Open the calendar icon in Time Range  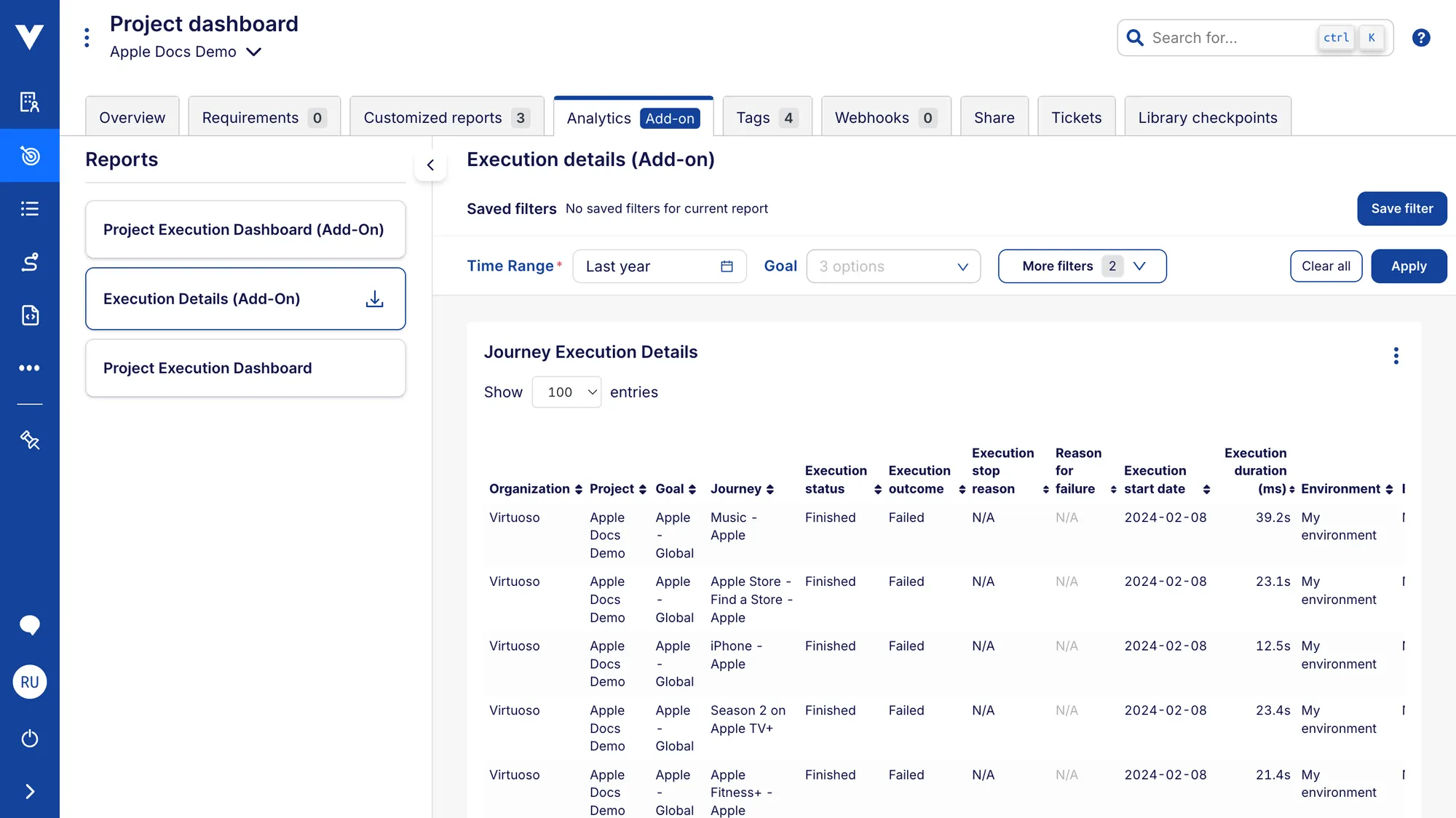click(726, 266)
